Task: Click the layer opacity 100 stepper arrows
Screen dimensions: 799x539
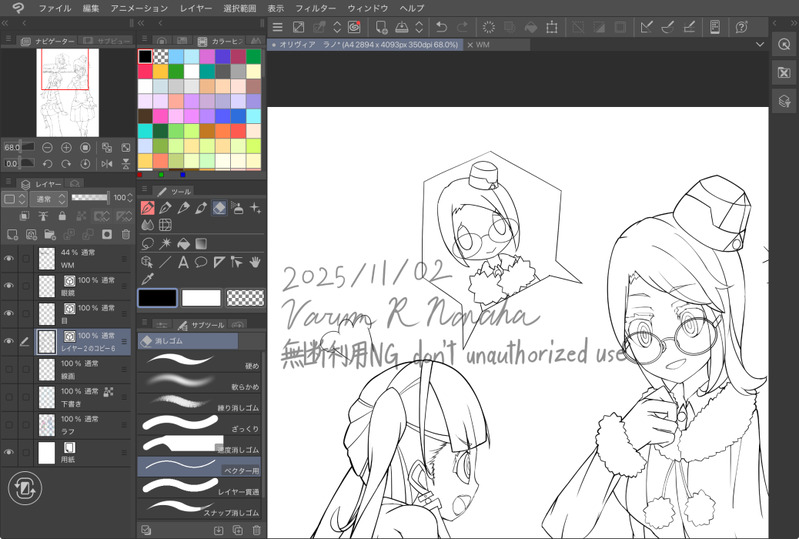Action: coord(130,198)
